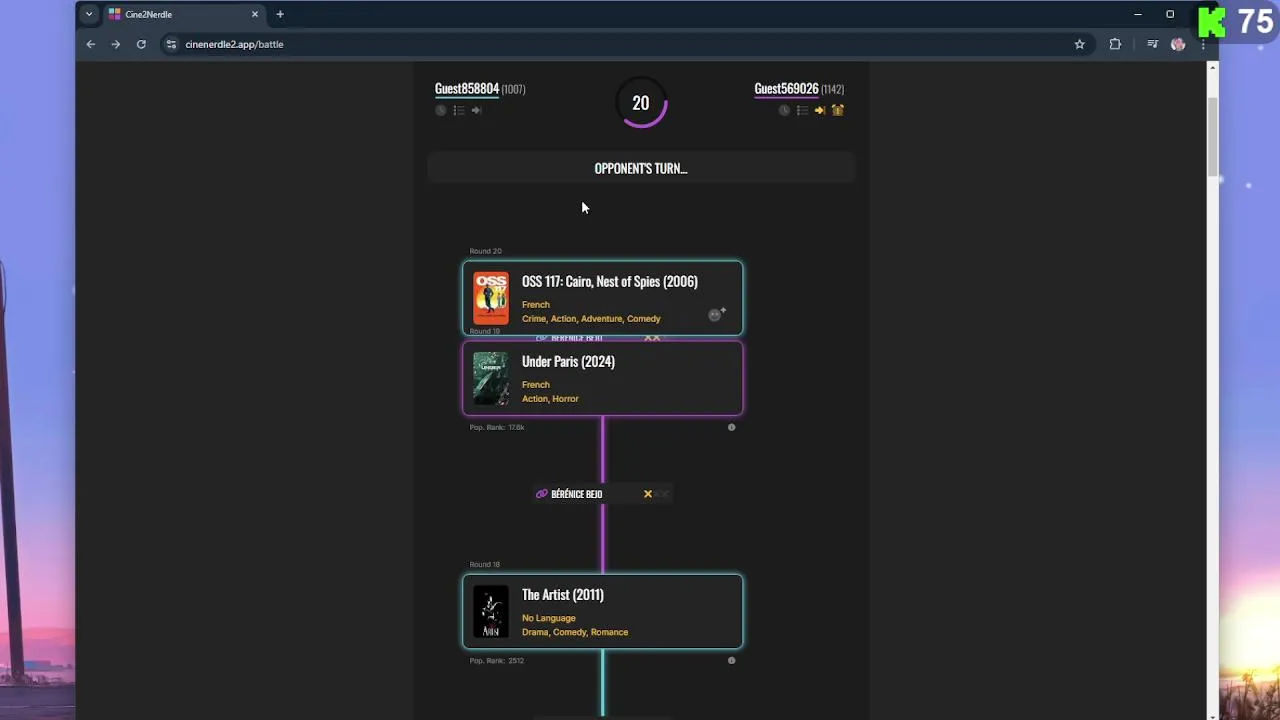Screen dimensions: 1280x720
Task: Open The Artist poster thumbnail
Action: (491, 611)
